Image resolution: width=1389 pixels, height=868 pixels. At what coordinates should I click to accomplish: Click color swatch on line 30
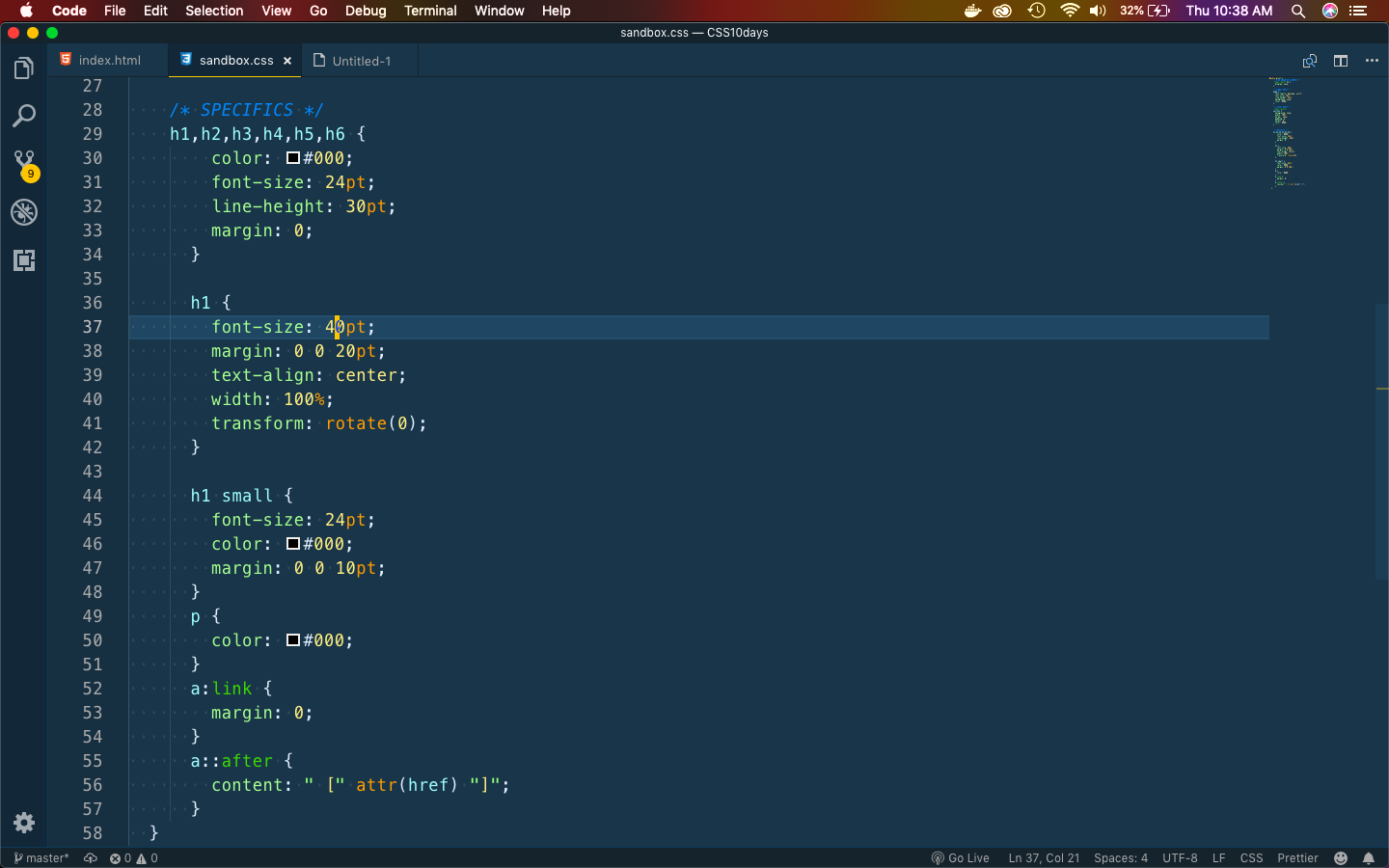(x=292, y=158)
